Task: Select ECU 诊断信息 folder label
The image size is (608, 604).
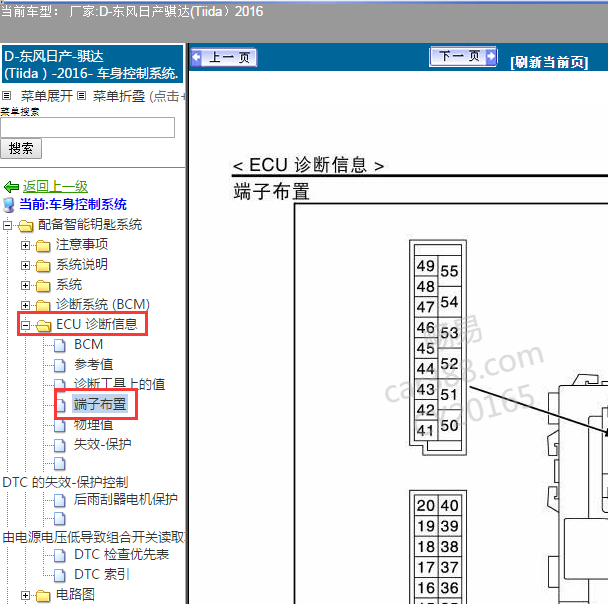Action: (97, 324)
